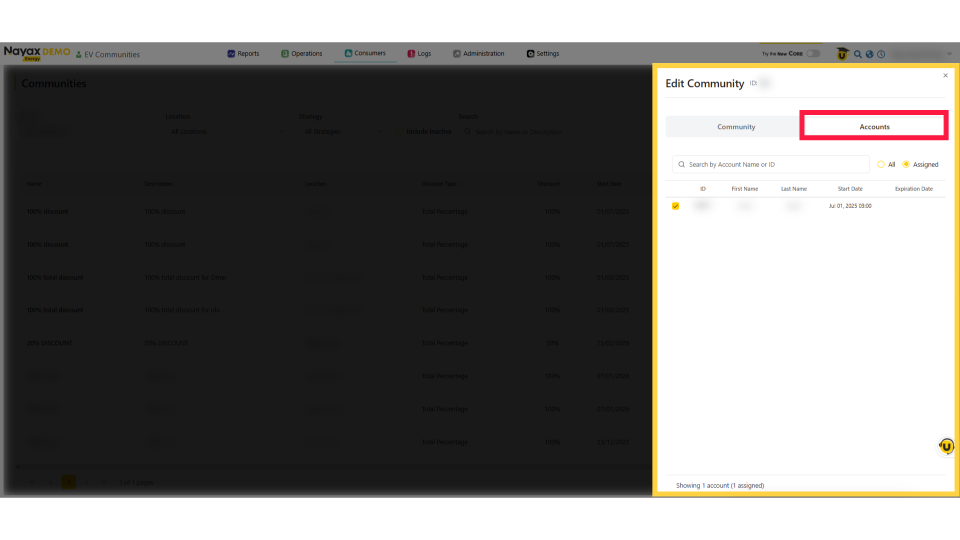Open the Administration menu
Viewport: 960px width, 540px height.
click(x=478, y=54)
